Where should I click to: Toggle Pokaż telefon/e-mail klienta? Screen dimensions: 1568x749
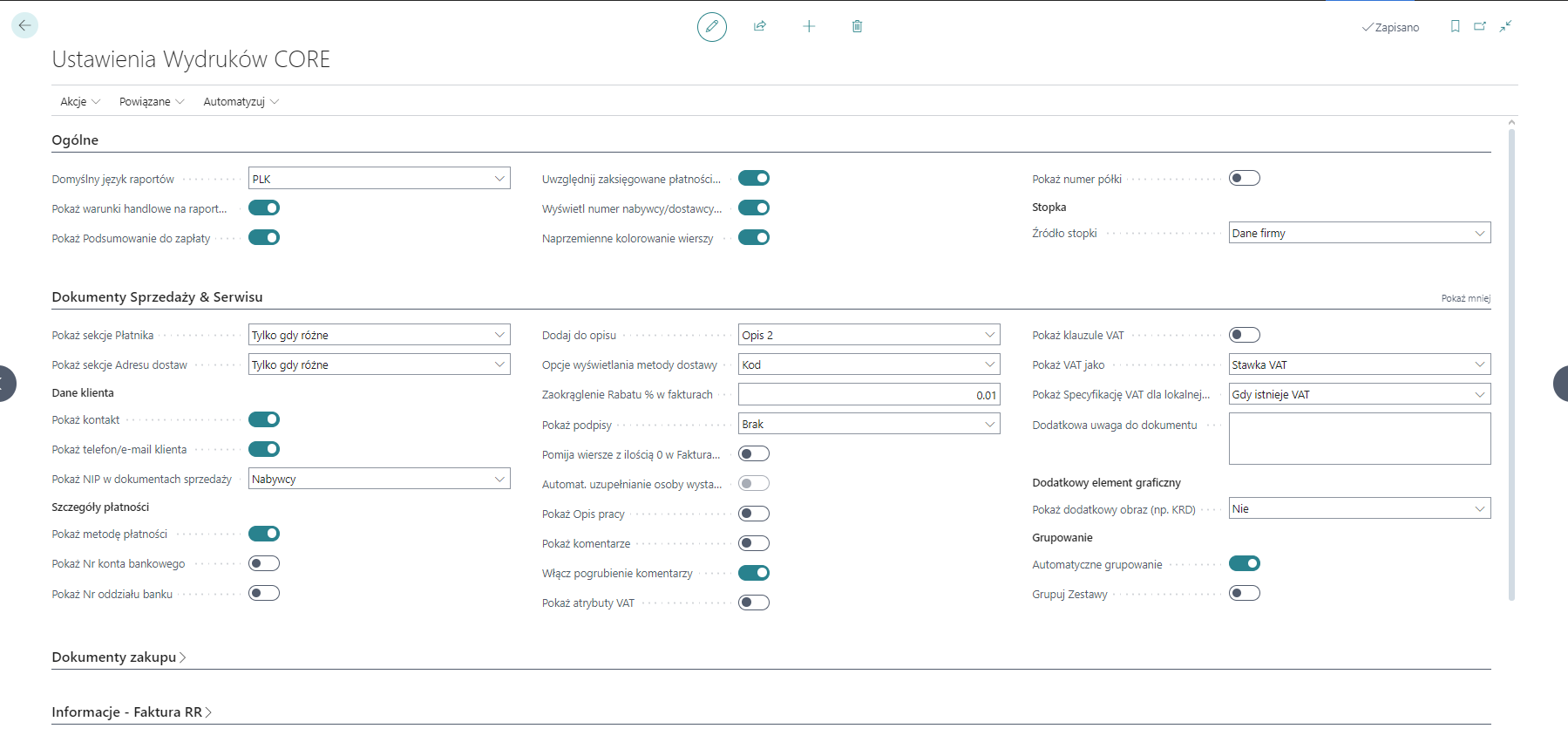[264, 449]
